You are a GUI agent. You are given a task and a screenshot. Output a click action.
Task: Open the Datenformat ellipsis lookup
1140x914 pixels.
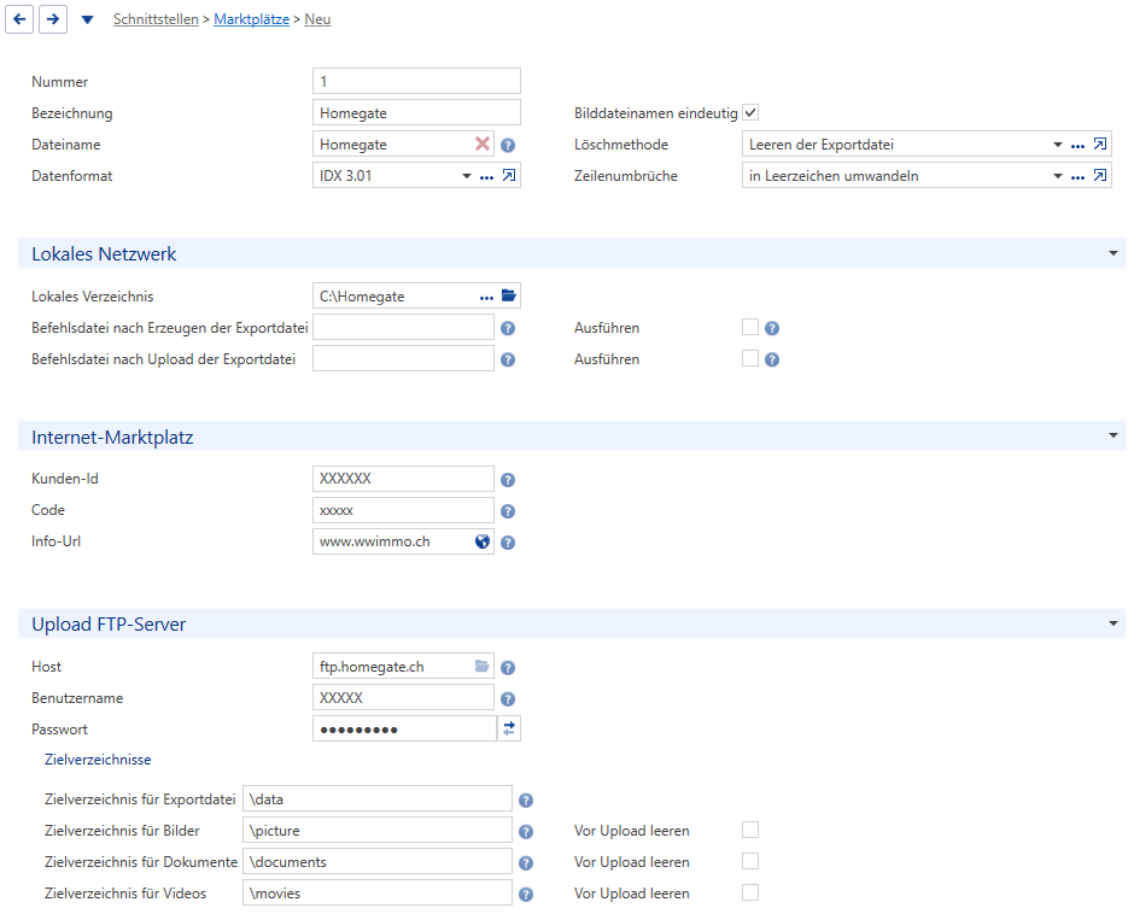[486, 177]
